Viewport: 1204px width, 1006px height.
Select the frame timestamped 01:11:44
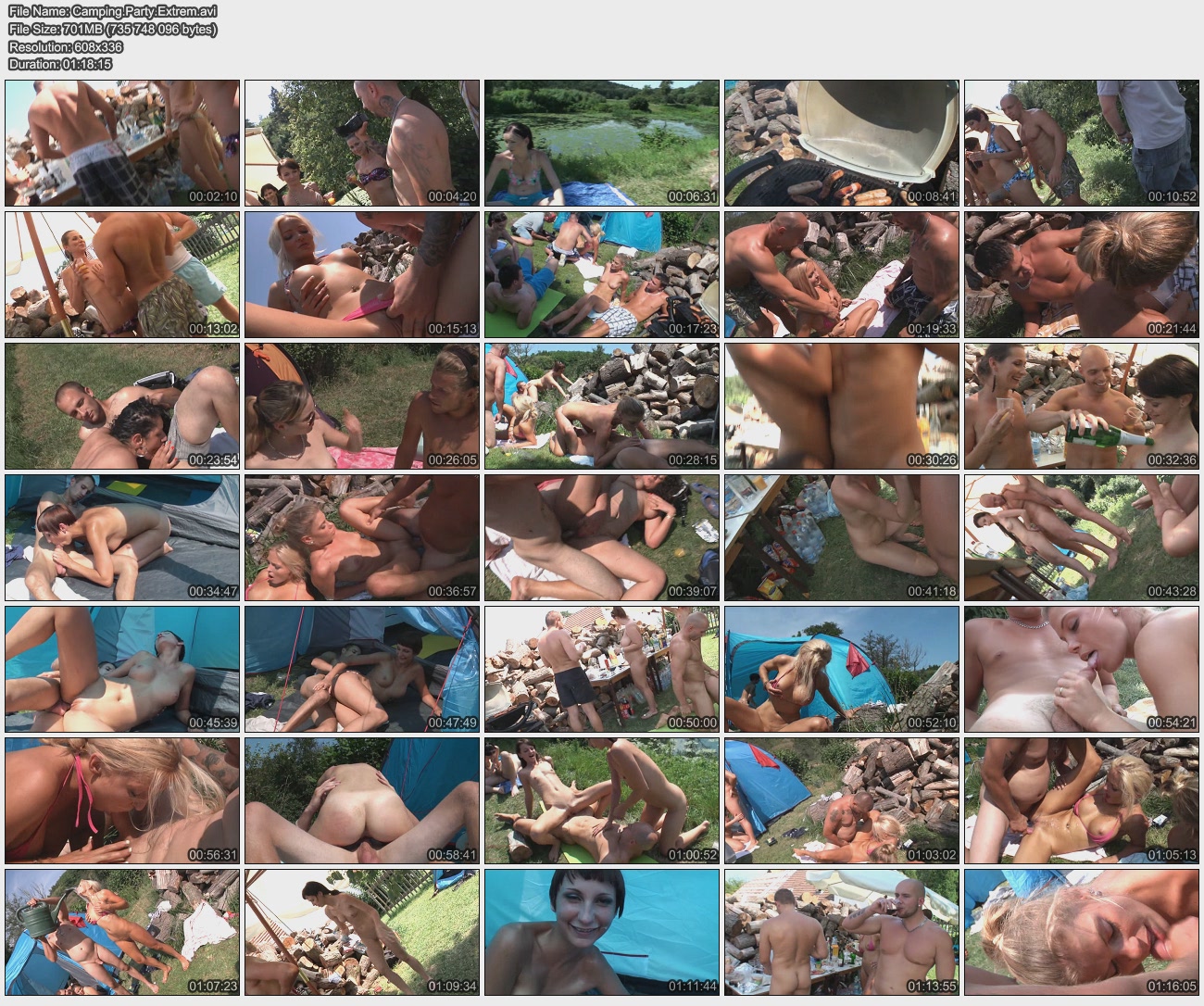click(602, 932)
